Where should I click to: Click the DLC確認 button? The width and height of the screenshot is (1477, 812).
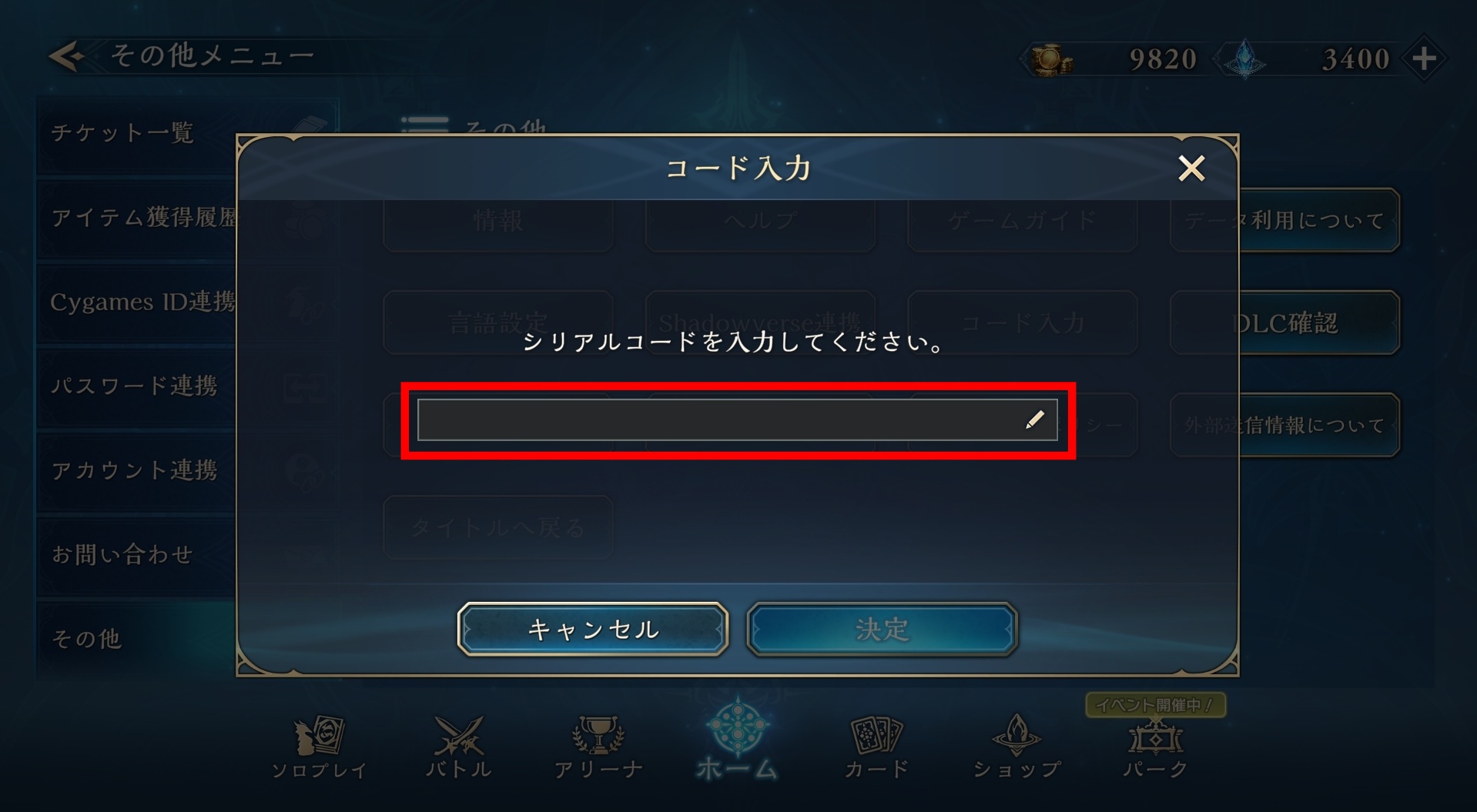click(1319, 322)
